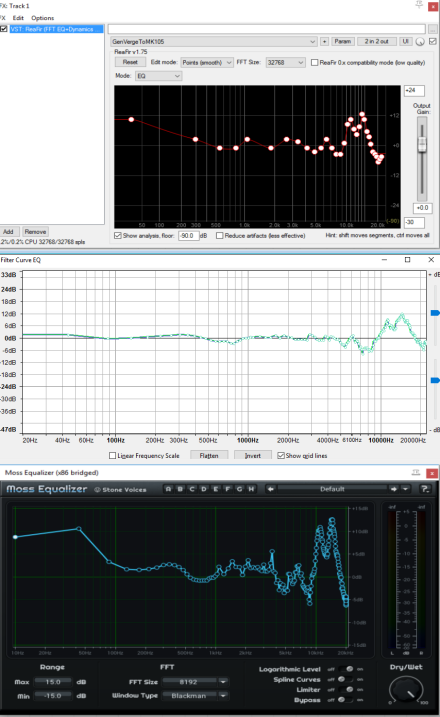Click Moss Equalizer preset slot C
This screenshot has width=440, height=717.
point(192,489)
